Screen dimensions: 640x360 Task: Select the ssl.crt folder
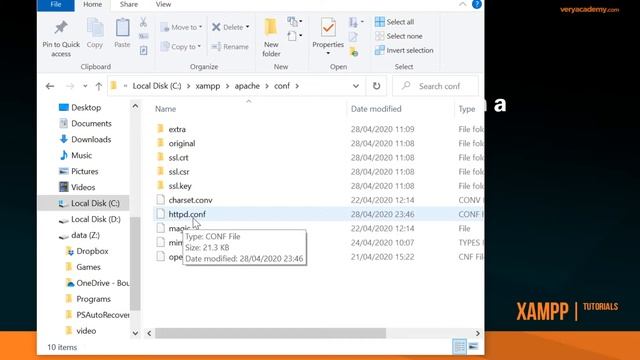[178, 158]
